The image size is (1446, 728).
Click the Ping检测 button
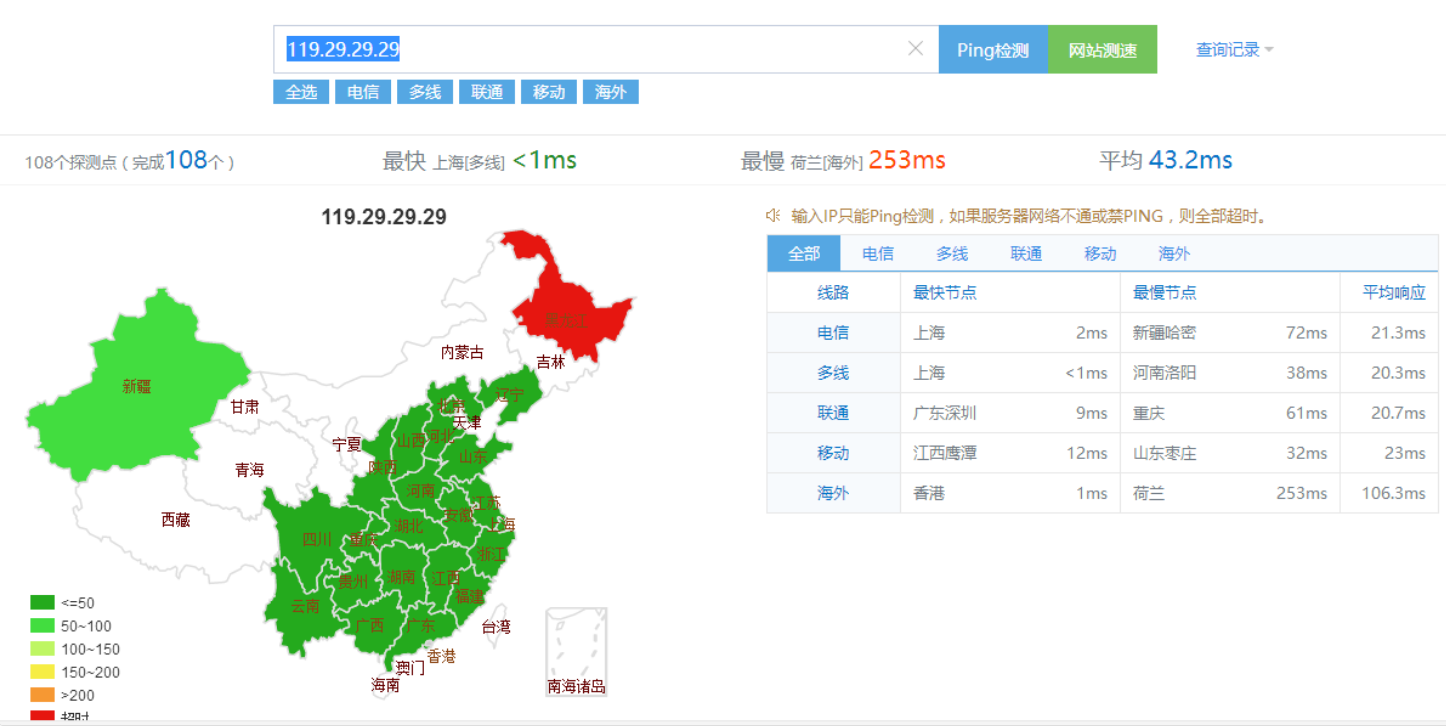point(993,49)
